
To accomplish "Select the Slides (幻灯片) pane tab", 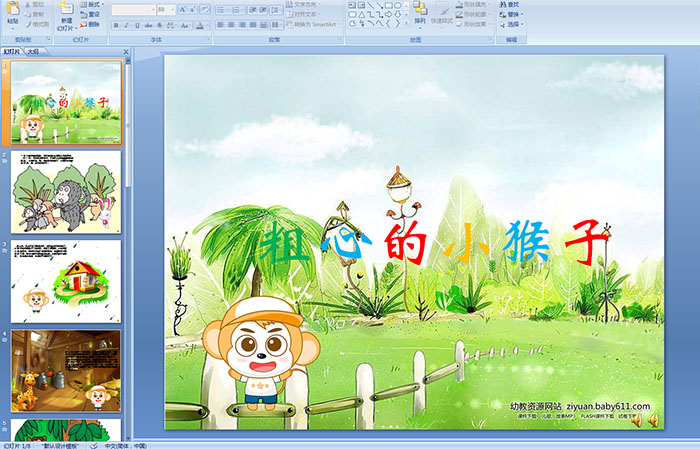I will tap(12, 50).
